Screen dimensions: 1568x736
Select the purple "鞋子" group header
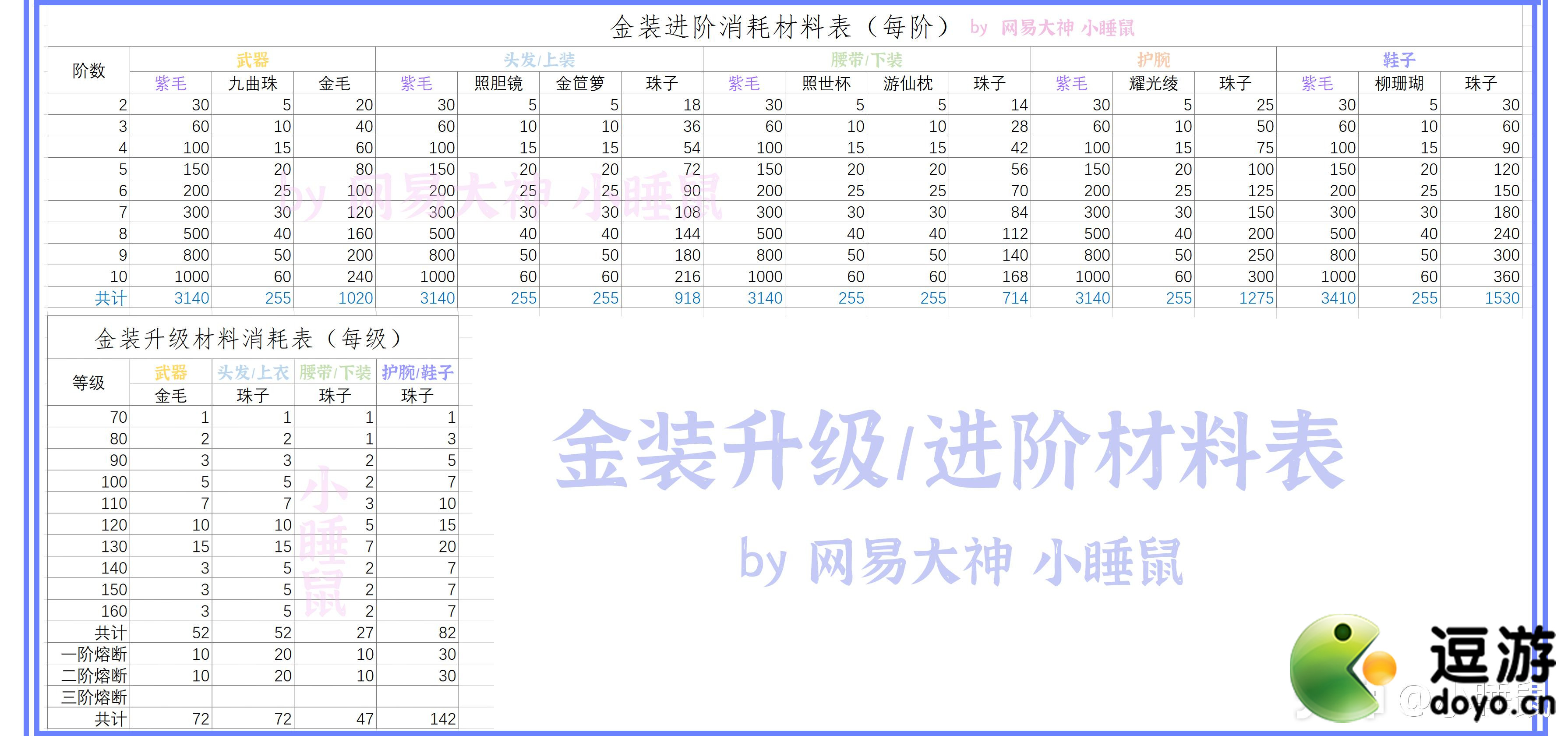pos(1399,60)
